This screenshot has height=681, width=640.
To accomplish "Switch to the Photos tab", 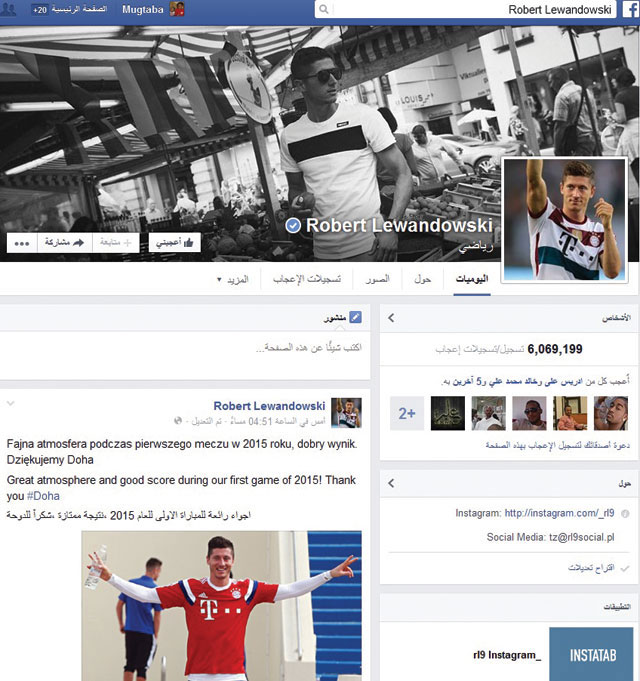I will (x=377, y=279).
